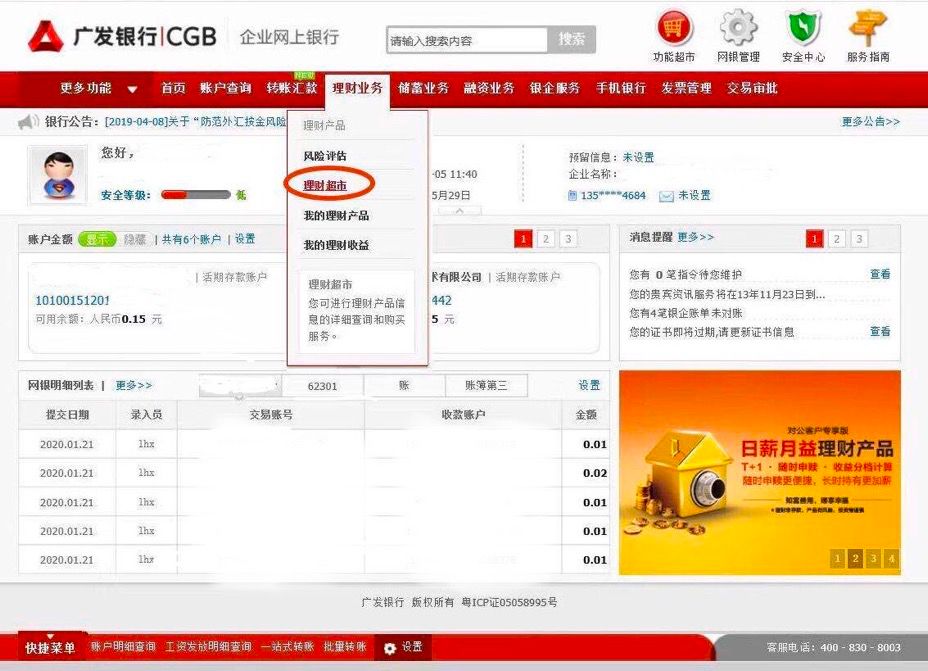
Task: Open the 账户查询 menu
Action: 225,88
